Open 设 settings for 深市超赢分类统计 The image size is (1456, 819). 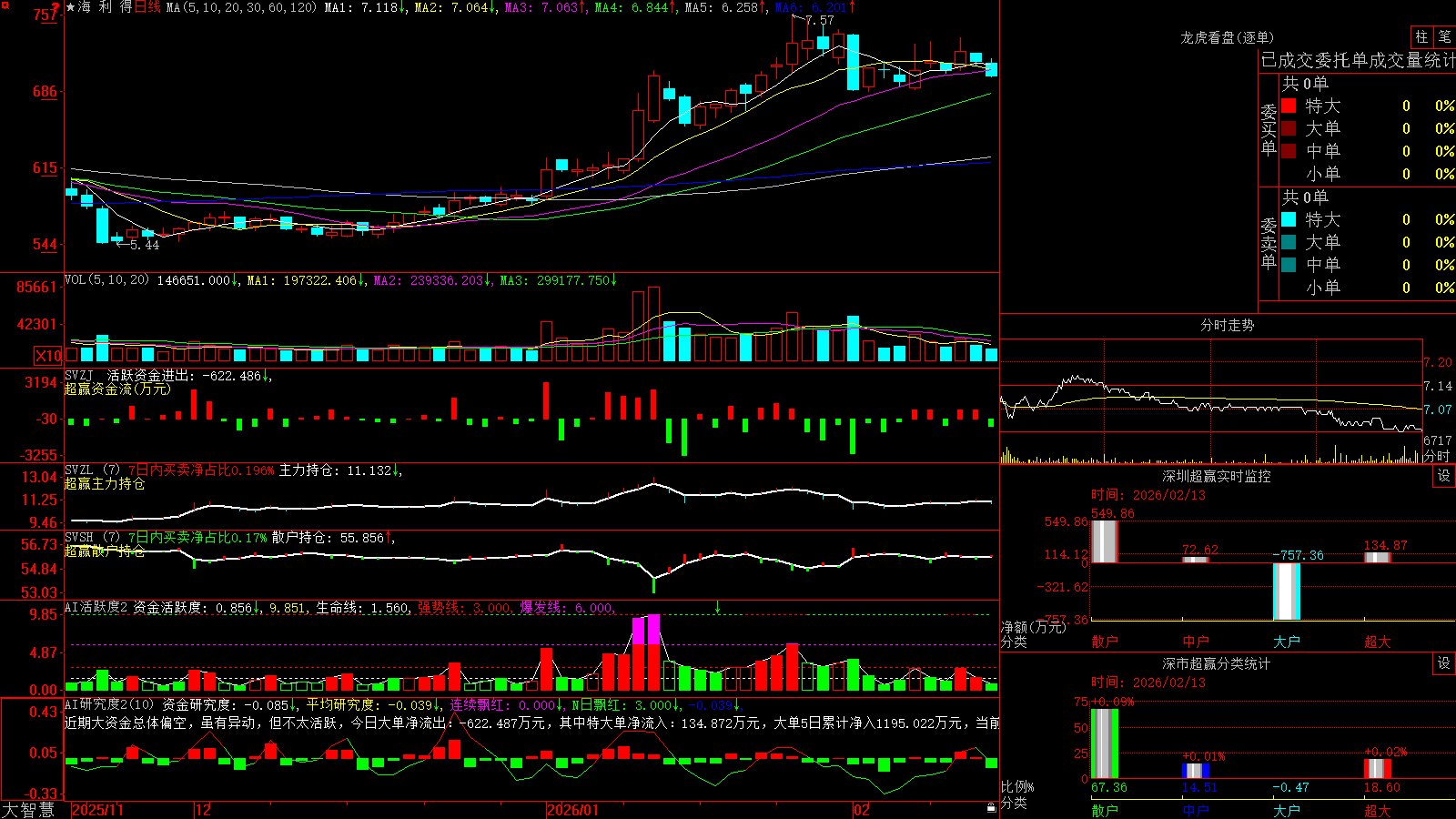click(x=1444, y=663)
